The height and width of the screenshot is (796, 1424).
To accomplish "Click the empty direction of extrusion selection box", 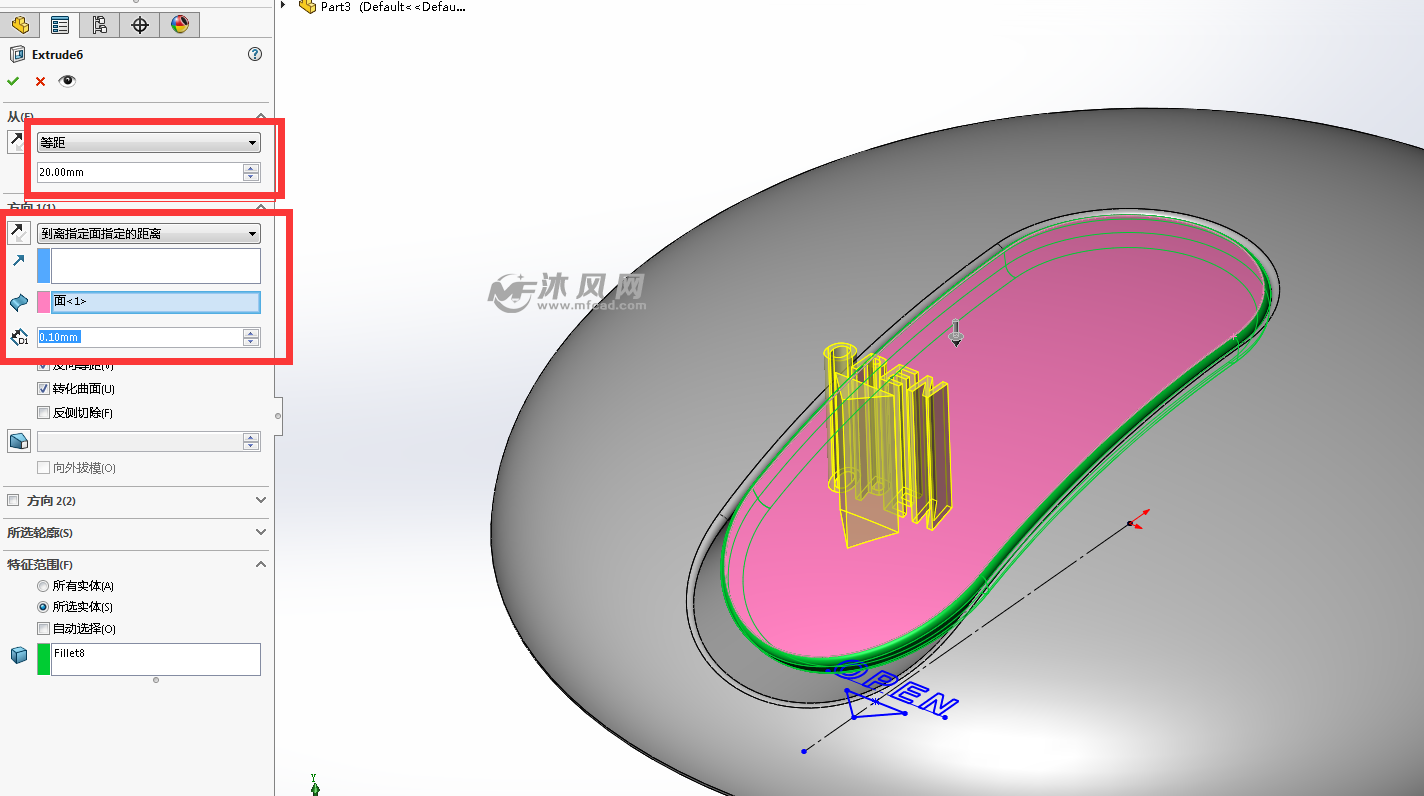I will coord(156,266).
